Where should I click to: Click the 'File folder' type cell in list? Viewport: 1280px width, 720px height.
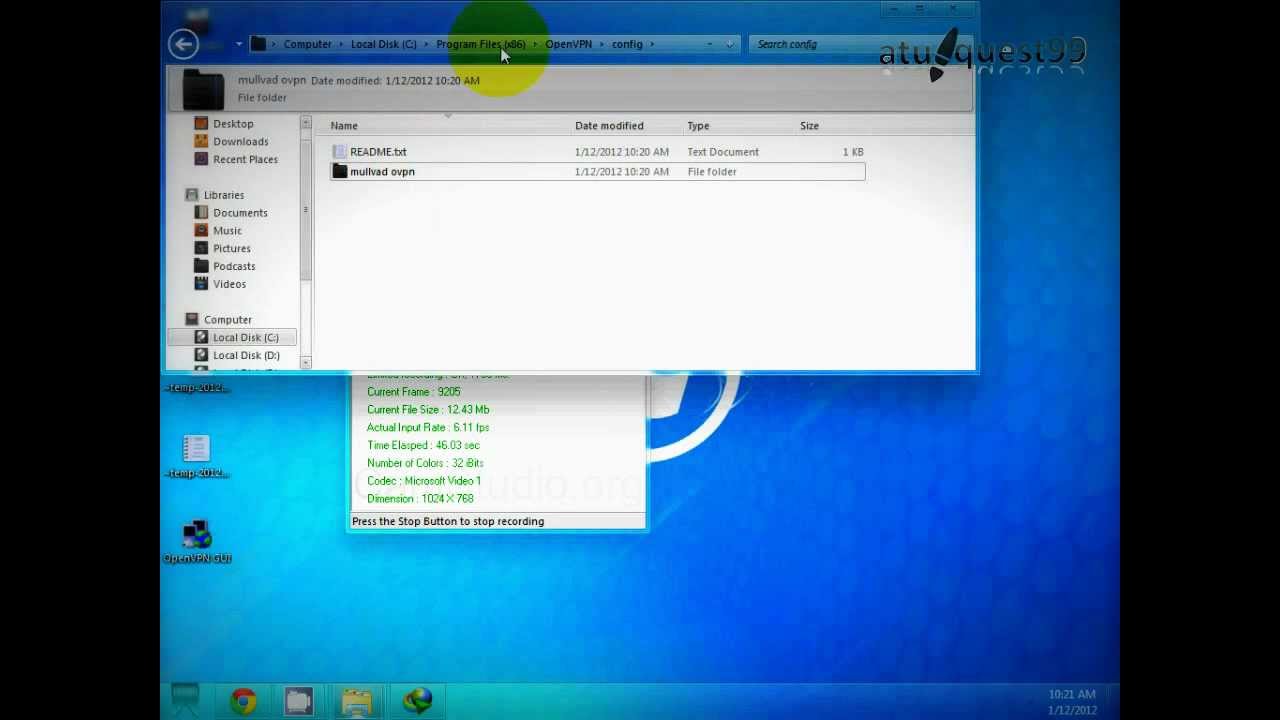click(712, 172)
